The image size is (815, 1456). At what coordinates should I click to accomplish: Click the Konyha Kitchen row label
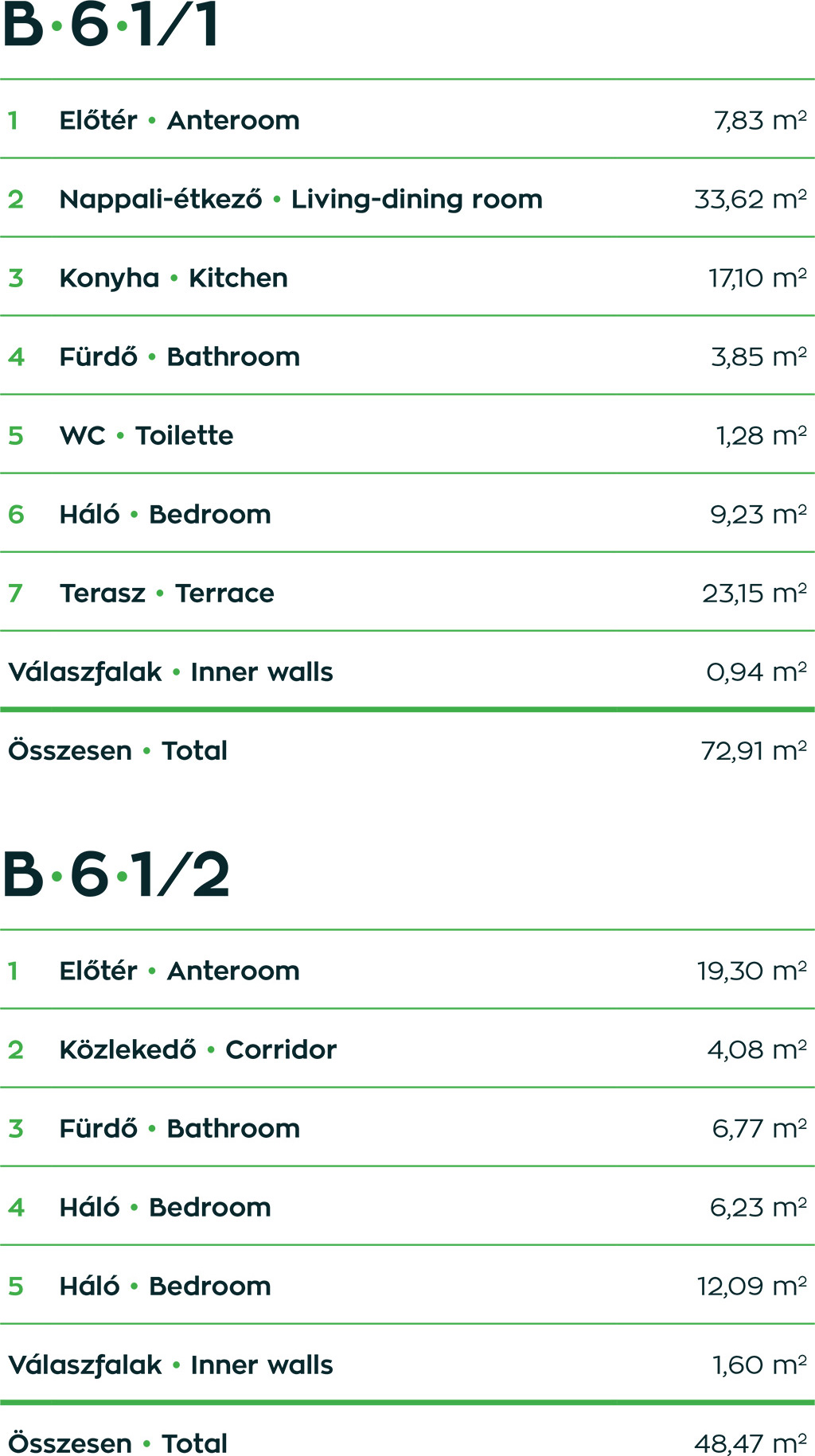tap(174, 278)
